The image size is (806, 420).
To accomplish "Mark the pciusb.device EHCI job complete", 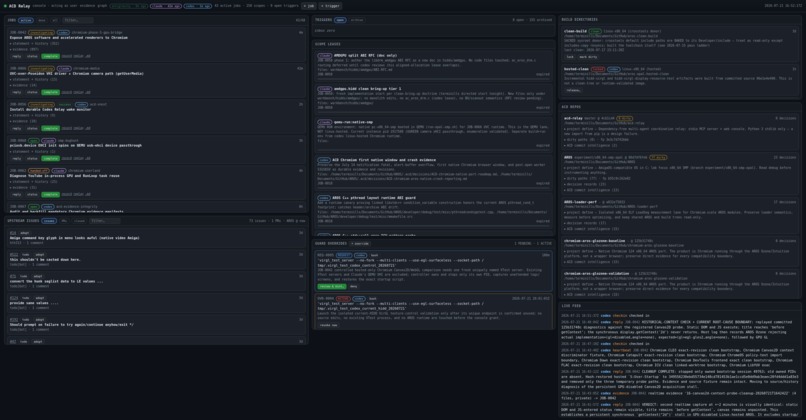I will tap(50, 159).
